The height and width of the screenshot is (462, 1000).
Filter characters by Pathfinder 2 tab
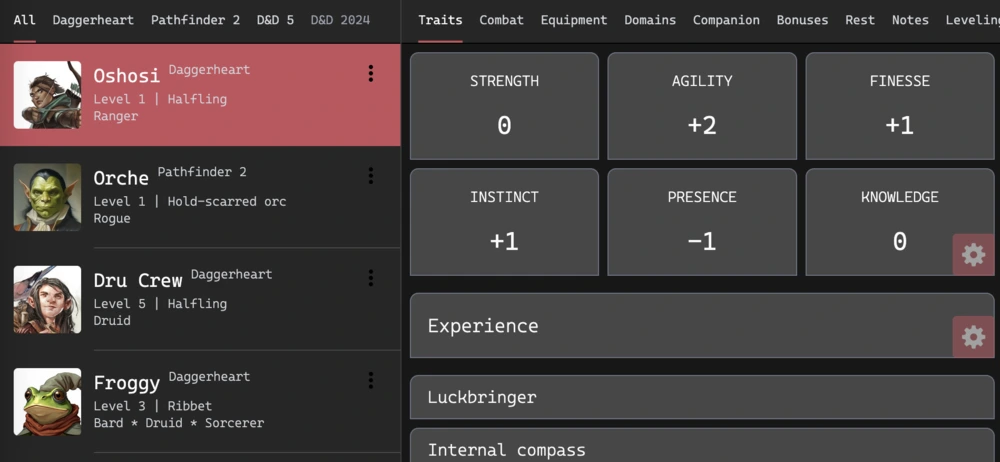point(195,20)
